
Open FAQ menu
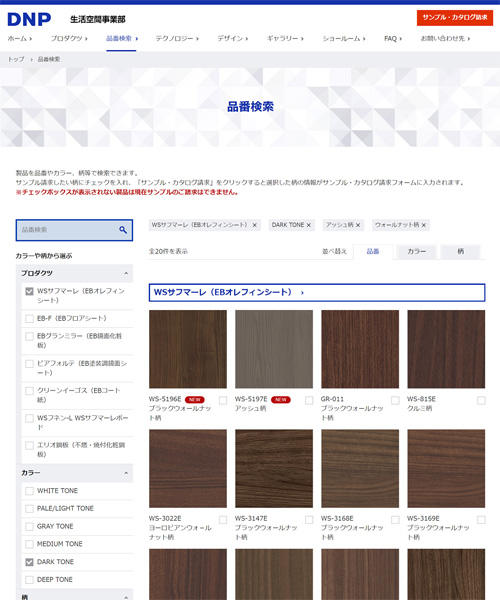393,38
